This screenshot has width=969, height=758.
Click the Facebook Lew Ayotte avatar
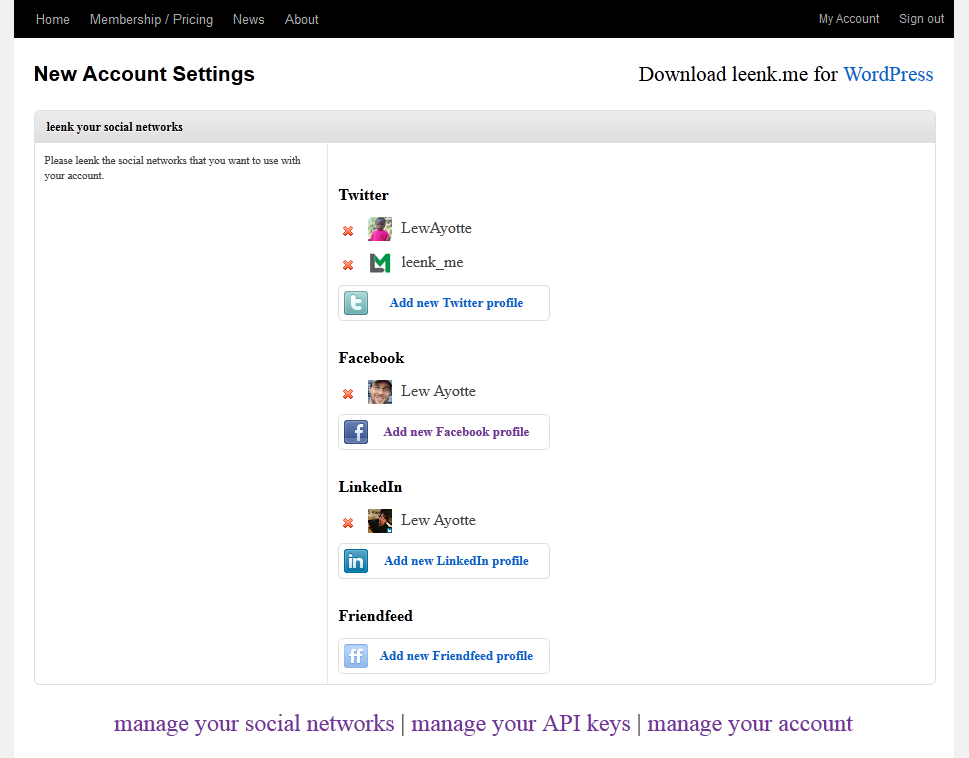pyautogui.click(x=379, y=392)
